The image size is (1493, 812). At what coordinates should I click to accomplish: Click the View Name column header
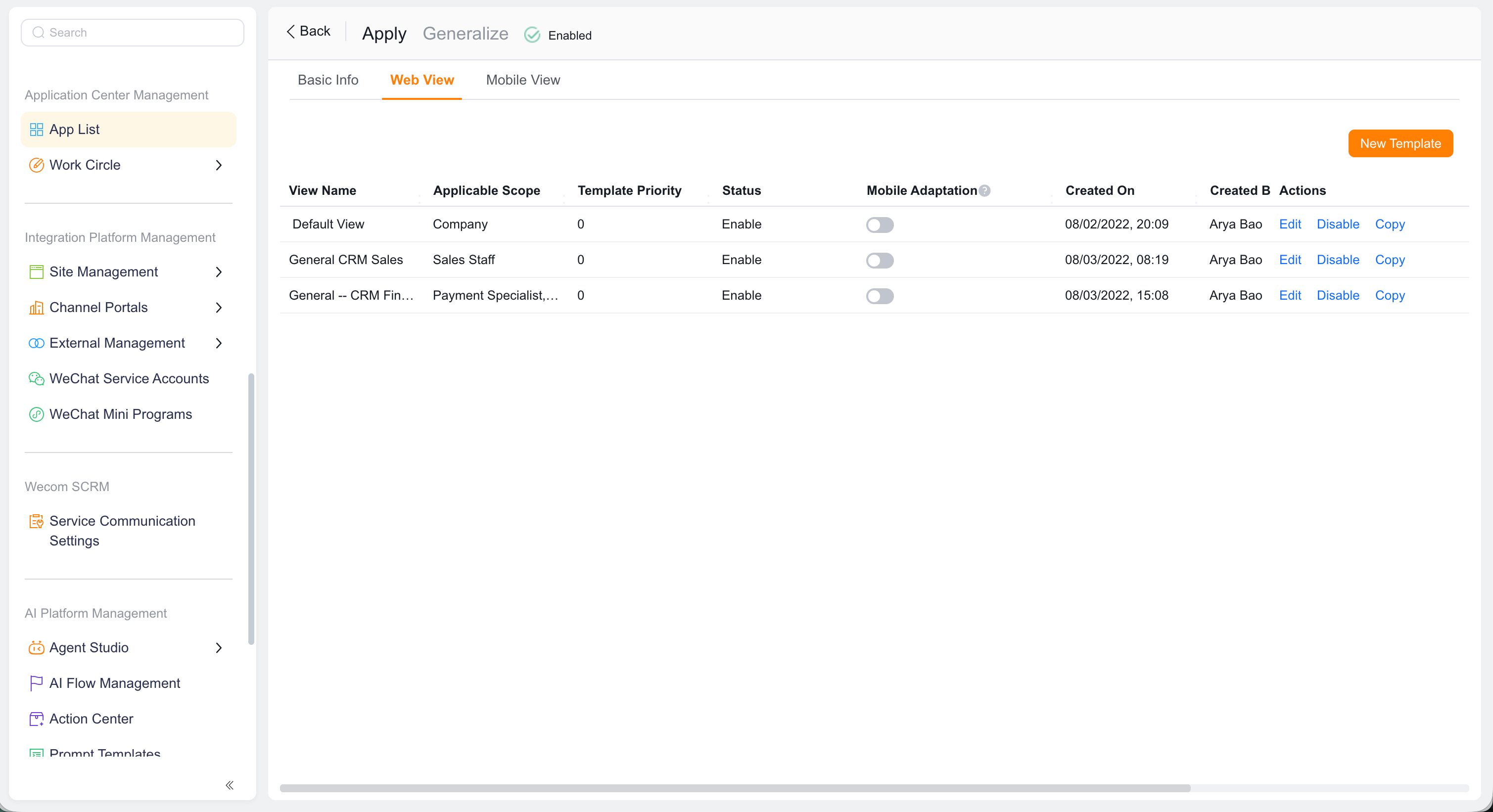[x=322, y=190]
